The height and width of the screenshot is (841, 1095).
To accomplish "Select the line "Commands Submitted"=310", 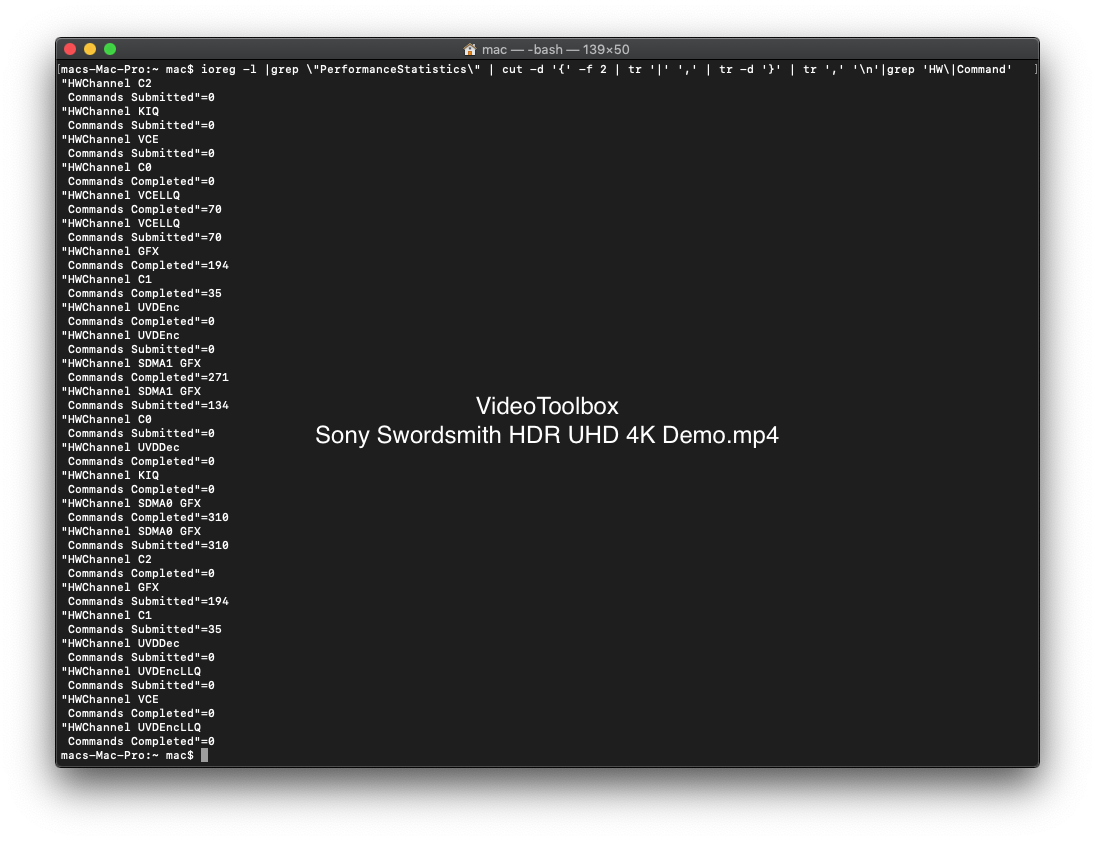I will [x=148, y=546].
